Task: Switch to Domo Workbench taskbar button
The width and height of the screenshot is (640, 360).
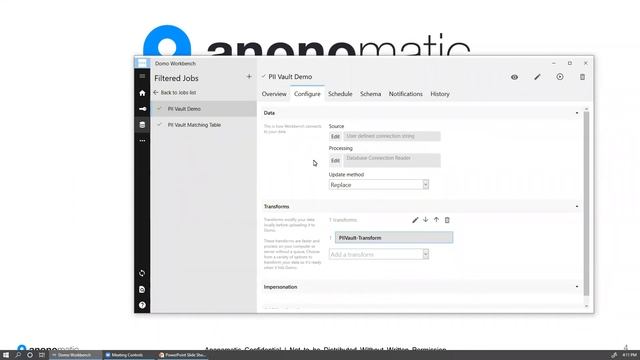Action: click(75, 355)
